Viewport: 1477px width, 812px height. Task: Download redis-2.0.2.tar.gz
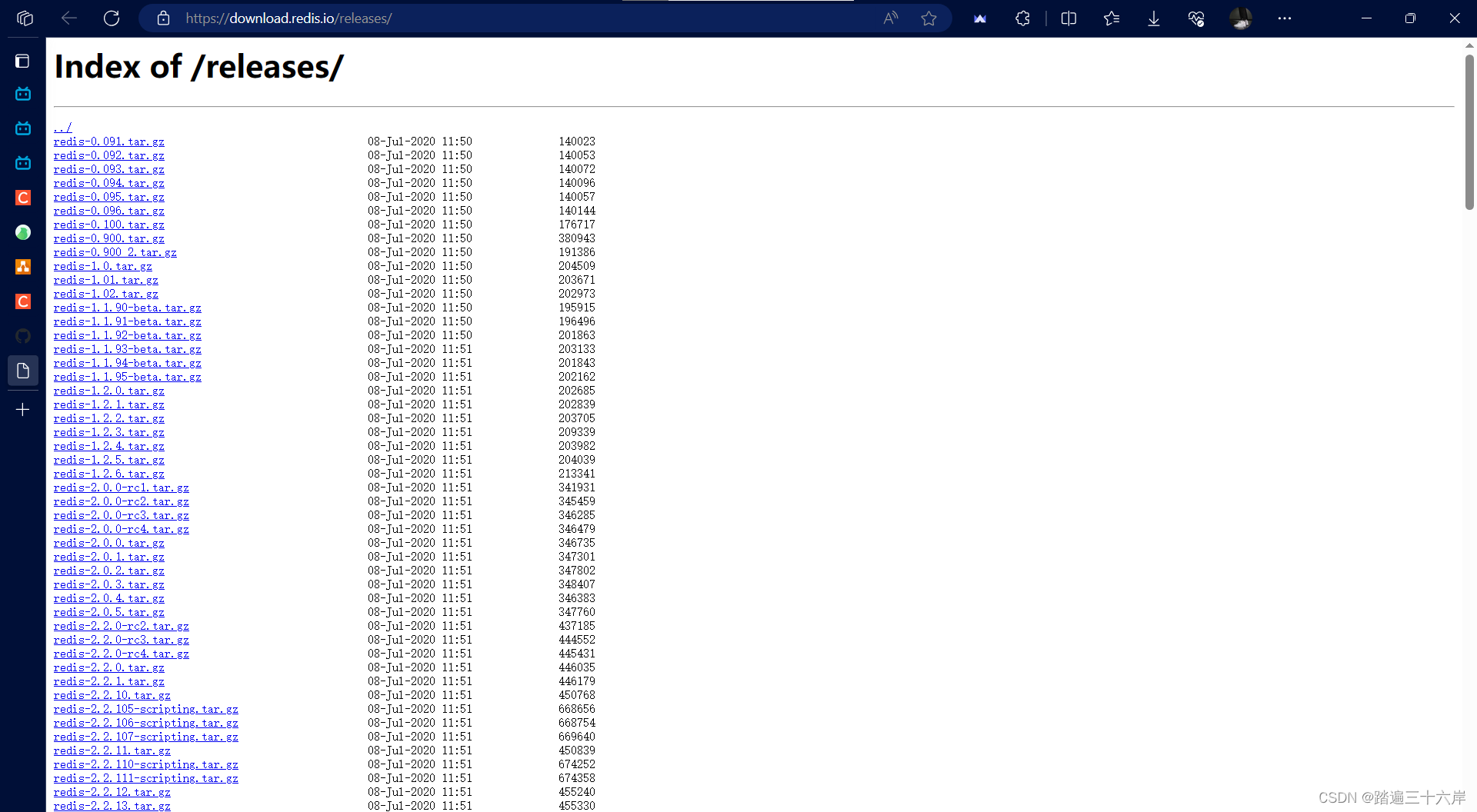pos(108,571)
